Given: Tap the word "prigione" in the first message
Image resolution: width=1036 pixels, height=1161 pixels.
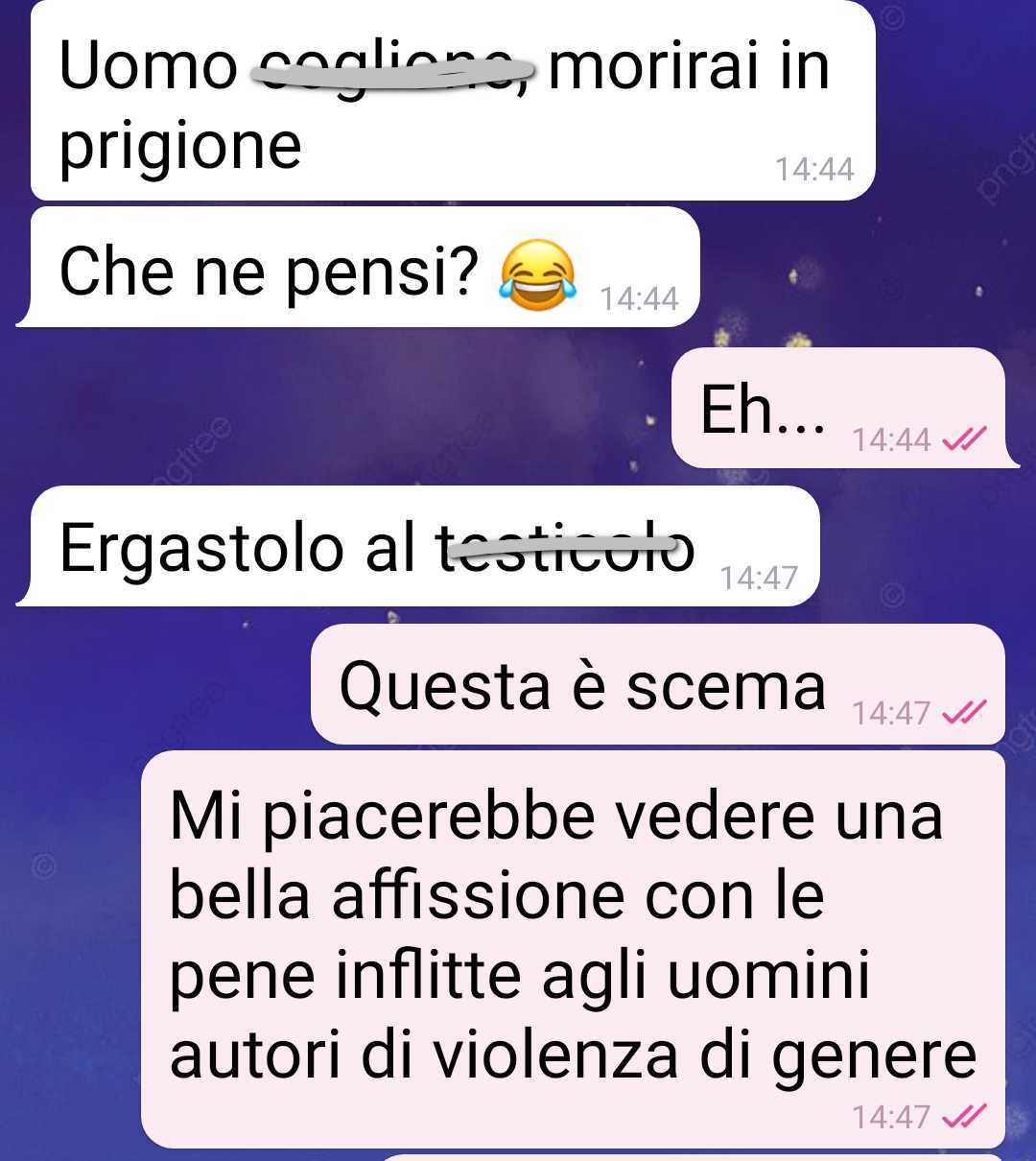Looking at the screenshot, I should (180, 147).
